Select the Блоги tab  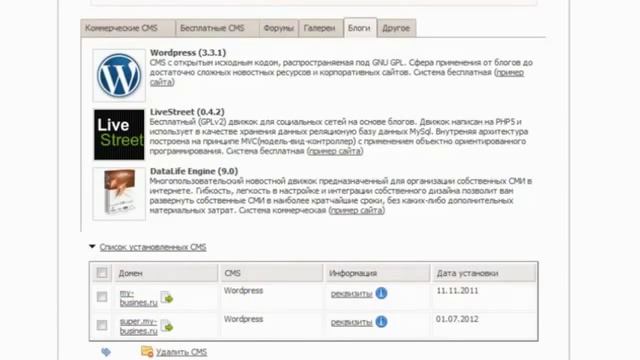click(x=360, y=28)
